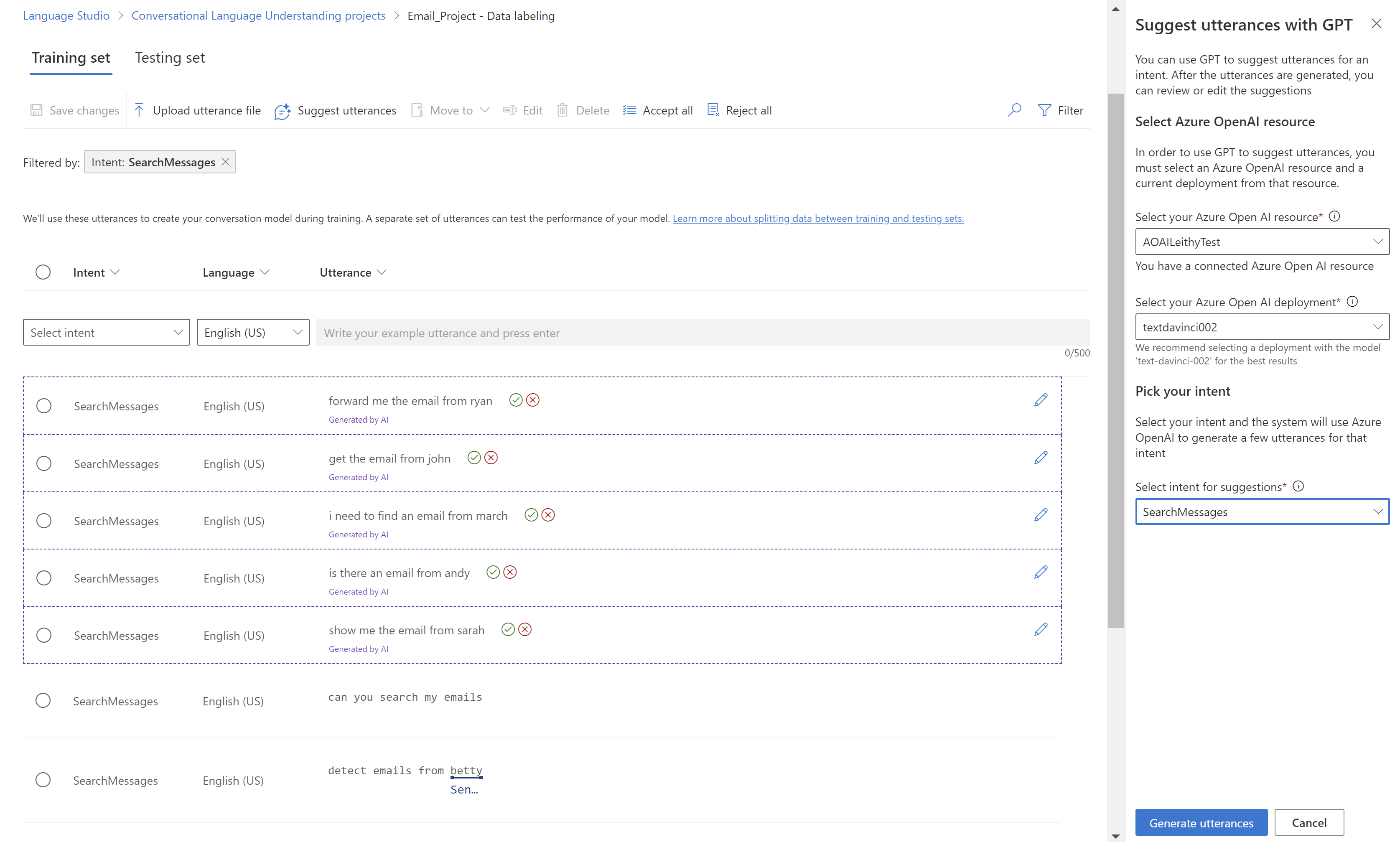Open the AOAILeithyTest resource dropdown
This screenshot has width=1400, height=842.
(1262, 242)
